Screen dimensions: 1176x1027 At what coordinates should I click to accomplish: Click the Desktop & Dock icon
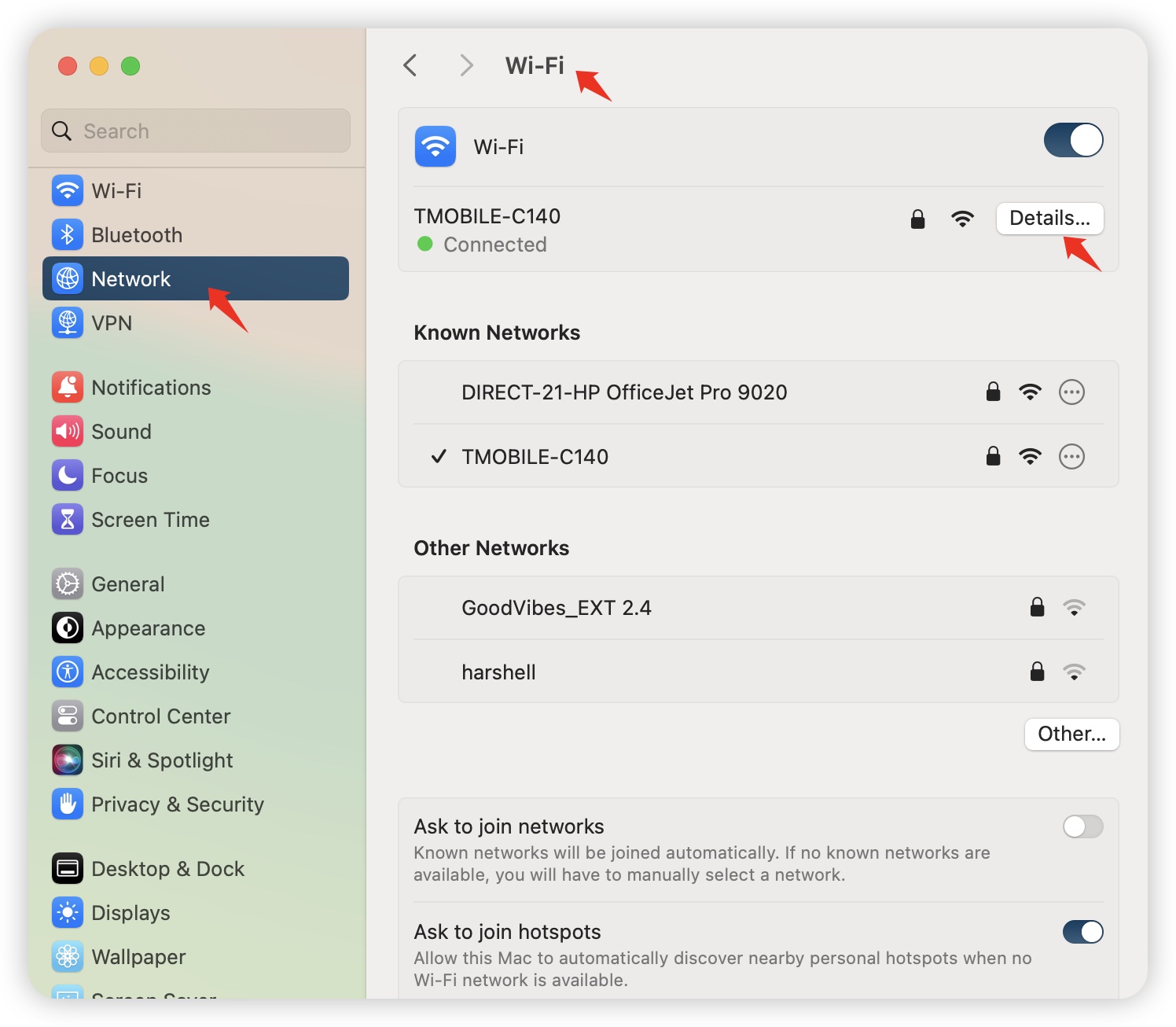pyautogui.click(x=68, y=868)
